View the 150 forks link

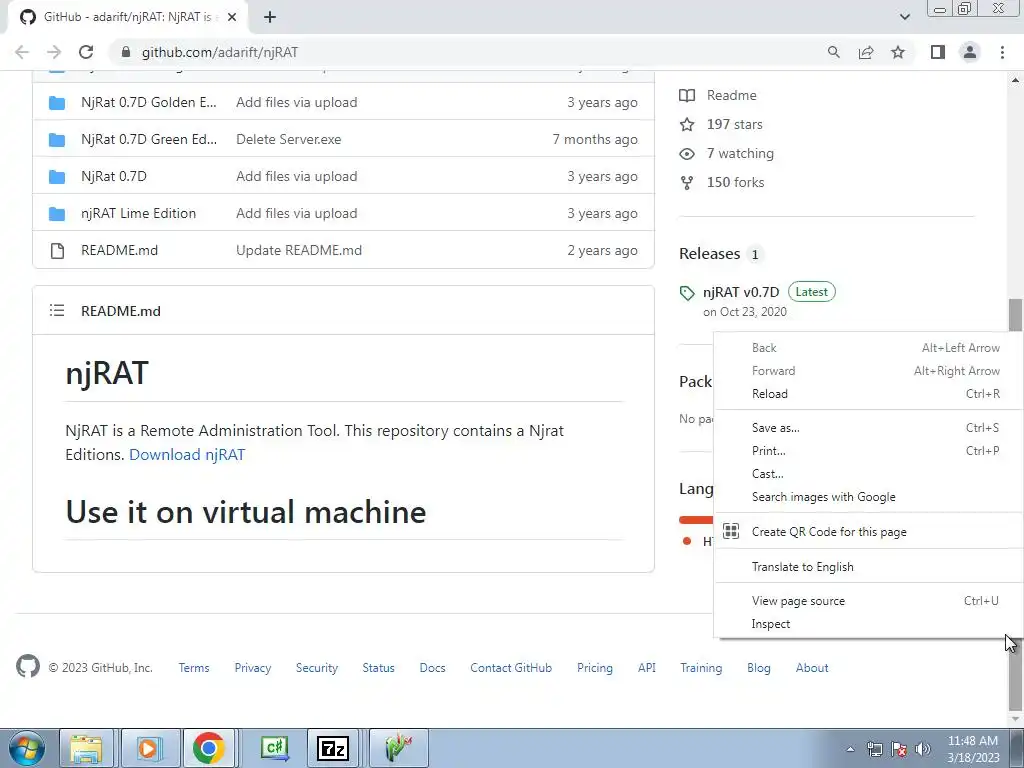click(722, 183)
